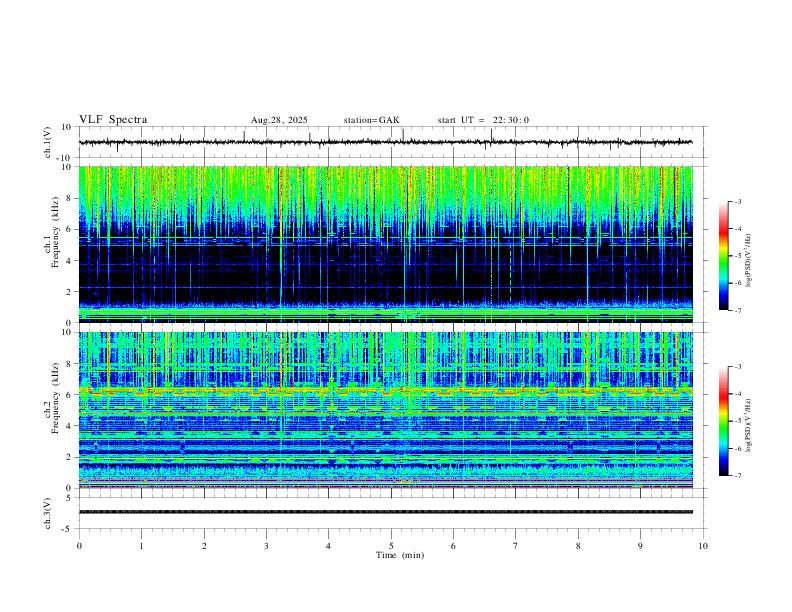Click the ch.1 "Frequency (kHz)" axis label
This screenshot has width=792, height=612.
(56, 233)
